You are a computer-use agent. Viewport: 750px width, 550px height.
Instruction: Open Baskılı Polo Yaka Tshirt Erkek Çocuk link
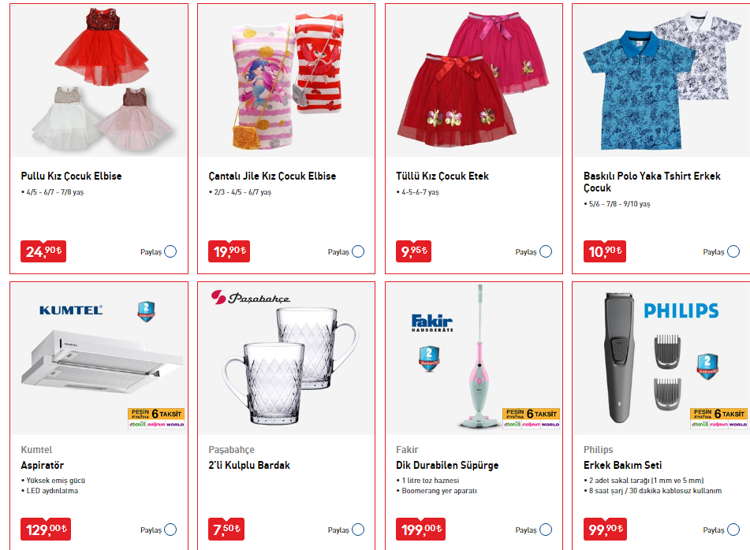click(x=651, y=182)
